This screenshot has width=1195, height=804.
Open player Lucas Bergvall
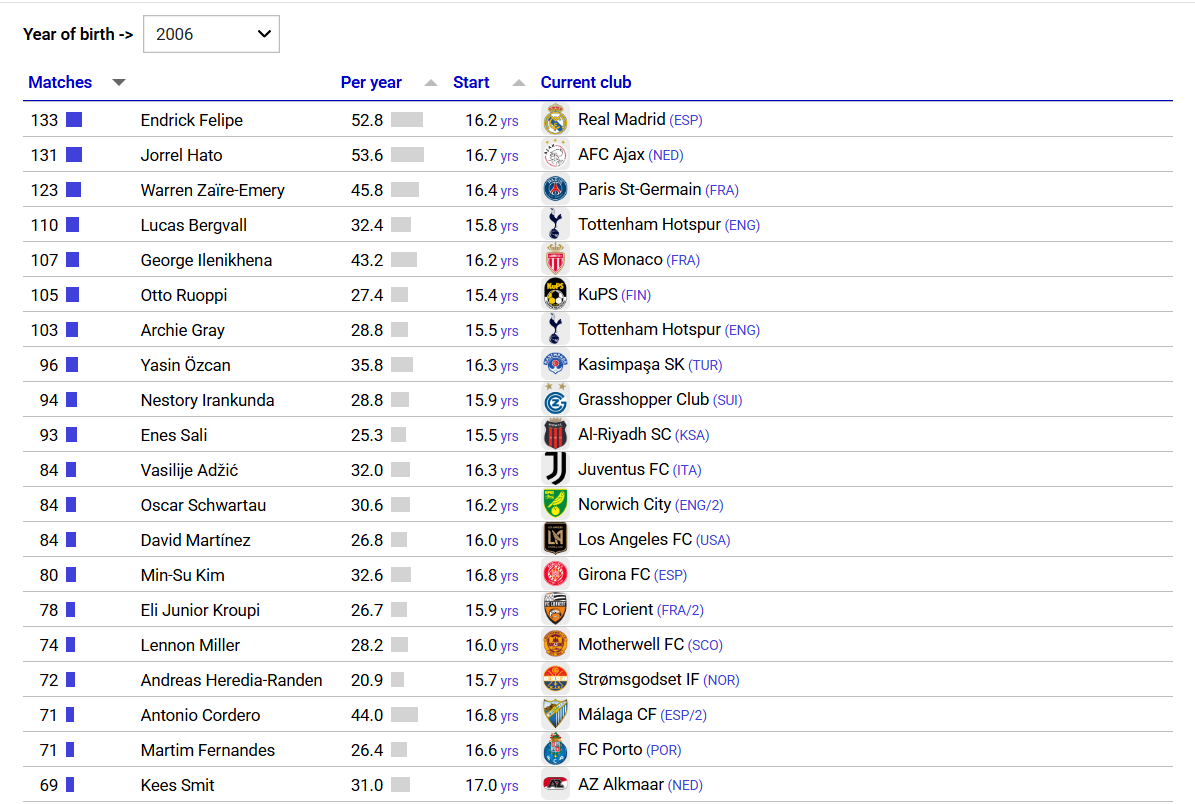pyautogui.click(x=194, y=226)
